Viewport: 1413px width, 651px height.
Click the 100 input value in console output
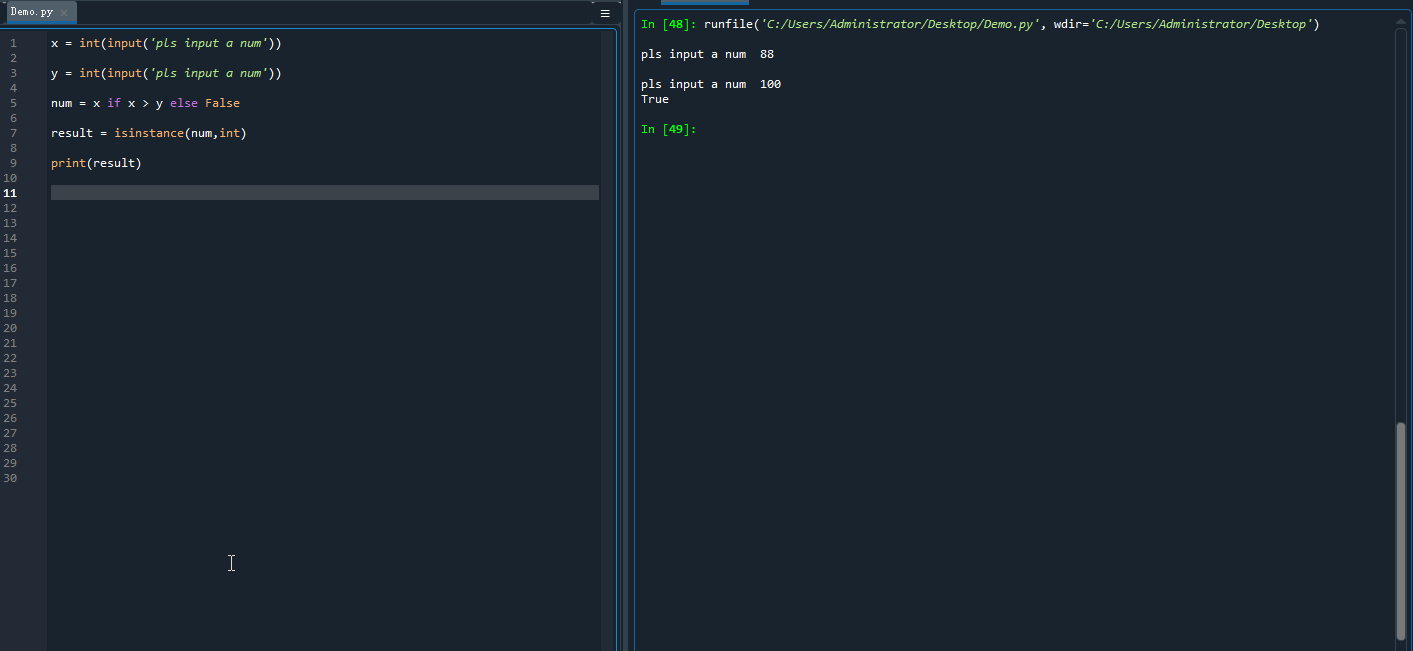[770, 84]
